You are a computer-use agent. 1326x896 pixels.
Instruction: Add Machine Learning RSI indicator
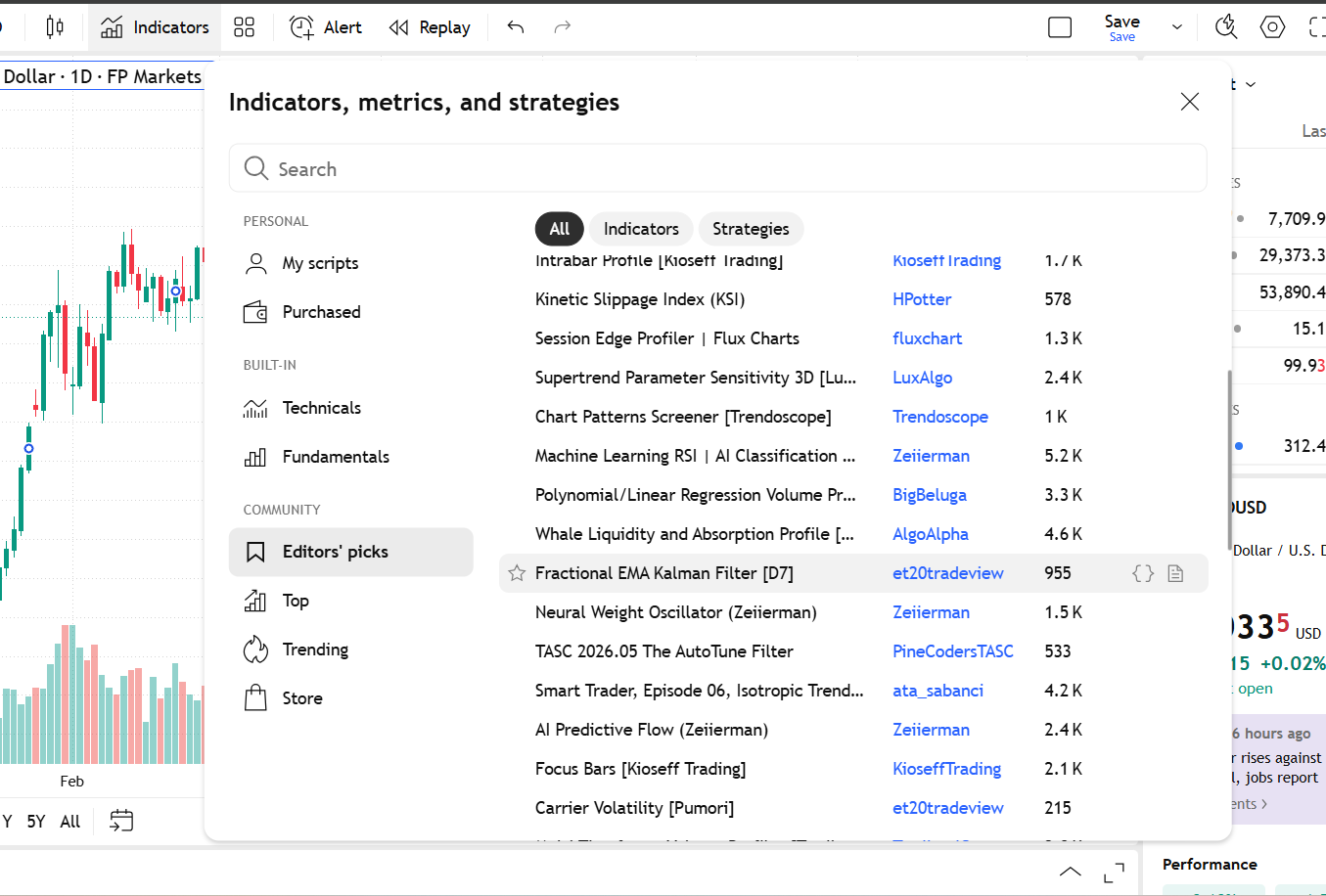pos(696,456)
